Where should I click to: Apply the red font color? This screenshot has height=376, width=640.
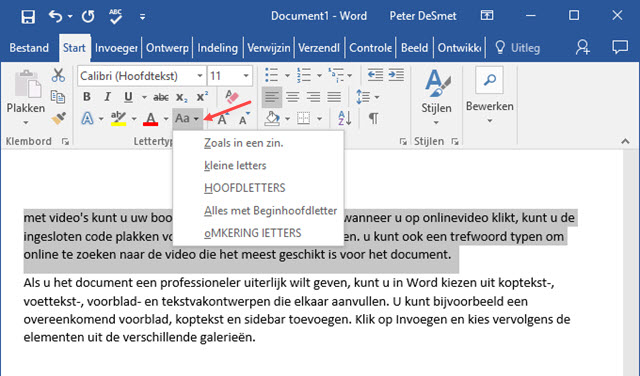pyautogui.click(x=151, y=118)
